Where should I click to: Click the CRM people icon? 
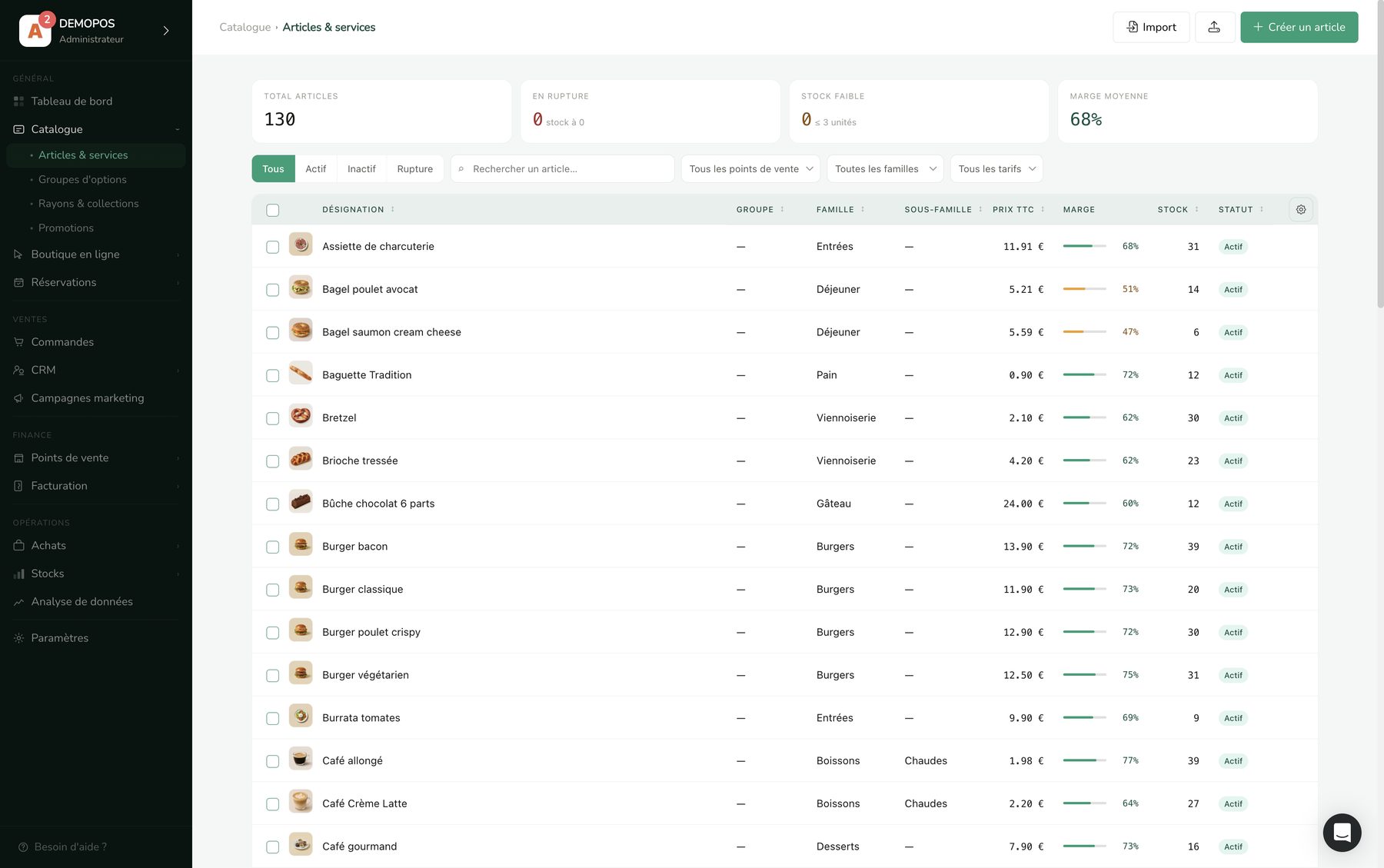(x=18, y=371)
